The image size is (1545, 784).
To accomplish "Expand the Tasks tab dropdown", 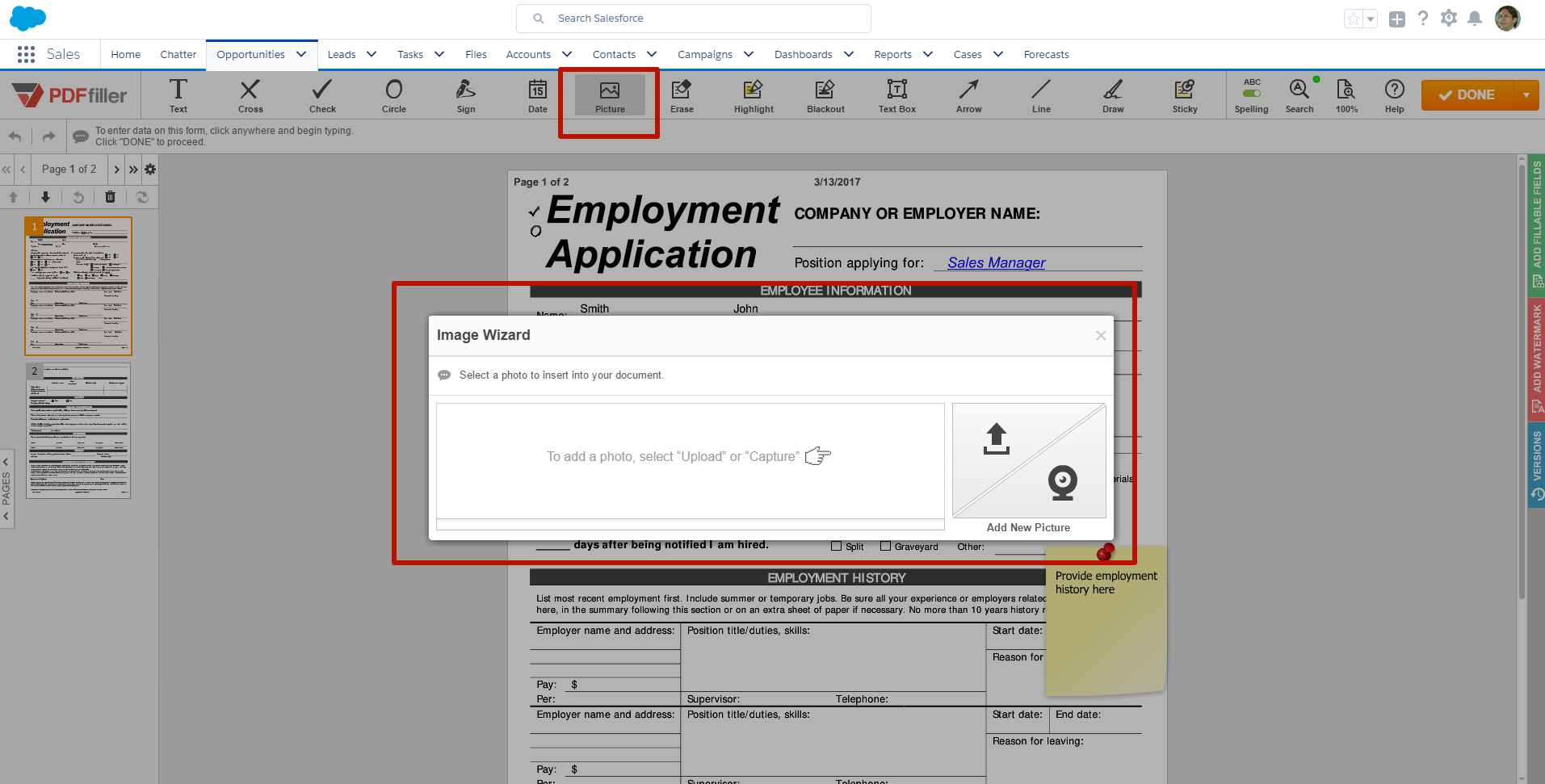I will pyautogui.click(x=439, y=54).
